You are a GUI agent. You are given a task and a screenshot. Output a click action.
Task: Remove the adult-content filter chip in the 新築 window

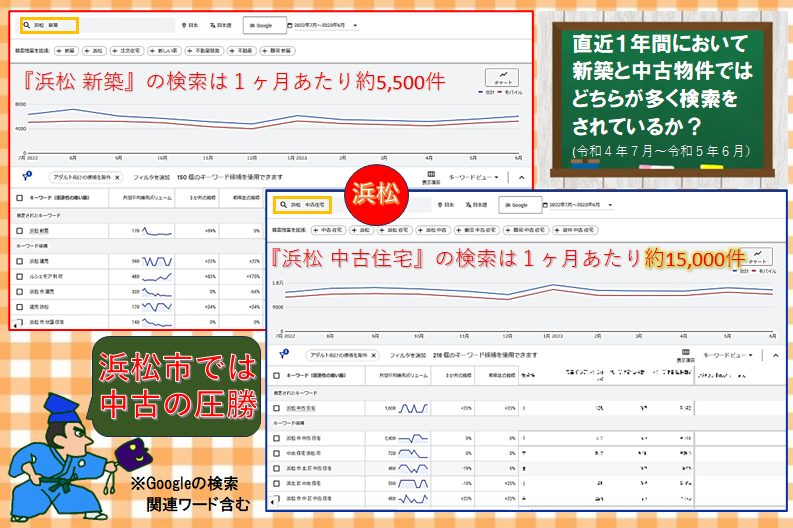(x=117, y=178)
